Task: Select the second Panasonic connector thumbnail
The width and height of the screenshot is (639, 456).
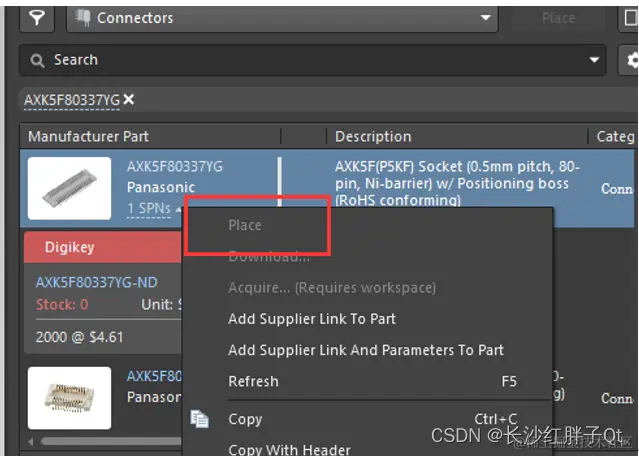Action: pos(69,398)
